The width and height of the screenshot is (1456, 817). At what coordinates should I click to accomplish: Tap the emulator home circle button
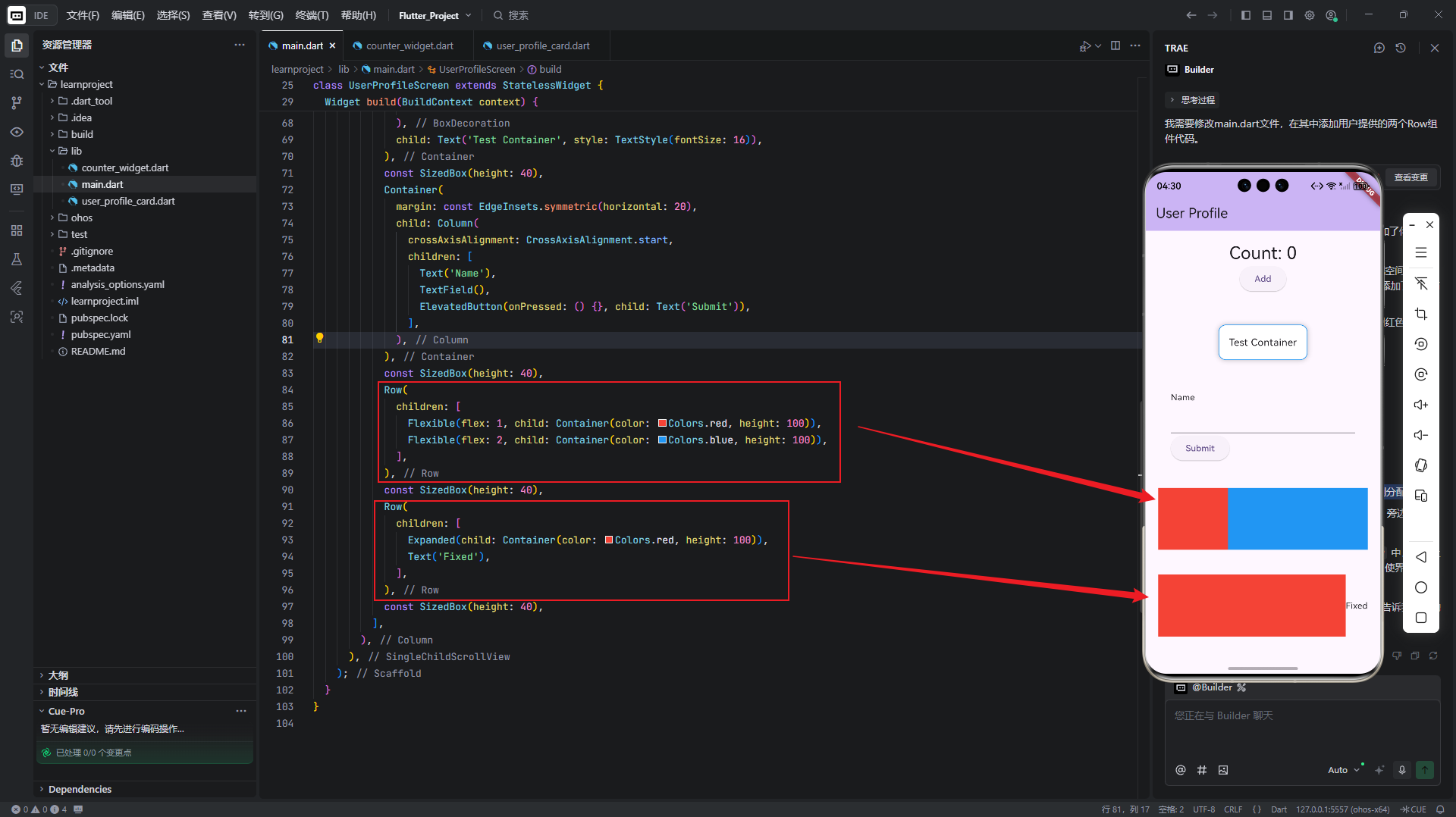pos(1421,587)
